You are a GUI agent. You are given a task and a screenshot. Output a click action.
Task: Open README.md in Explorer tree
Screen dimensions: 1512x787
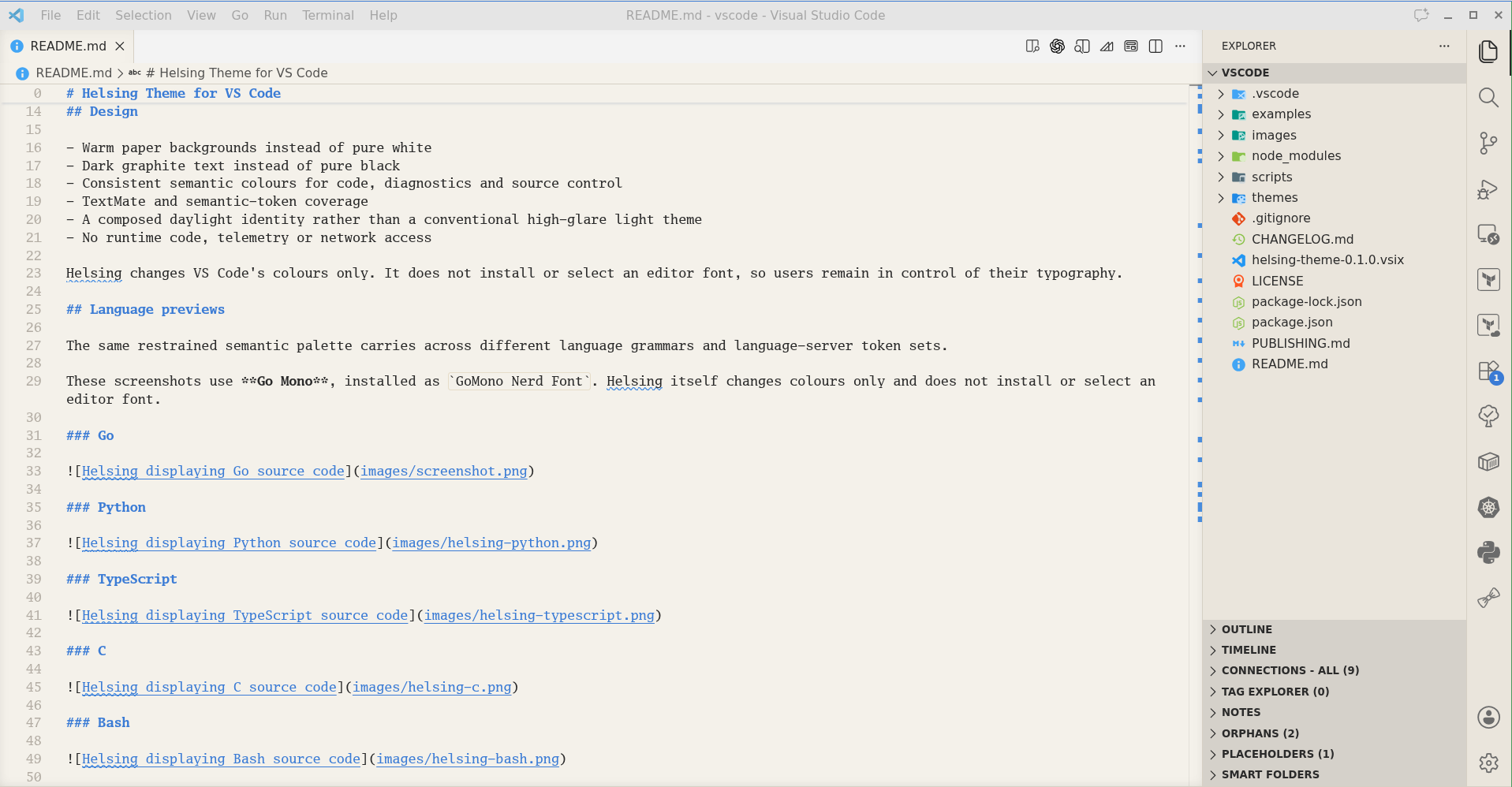(1335, 364)
